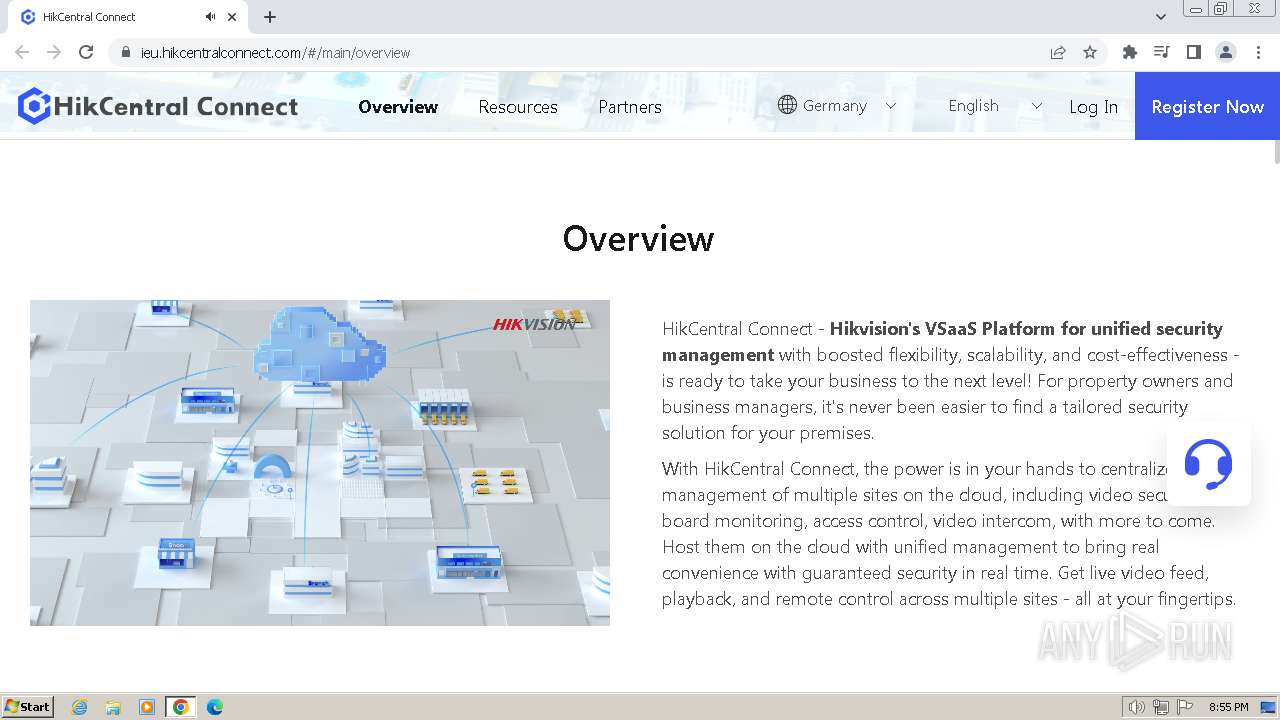Close the HikCentral Connect browser tab
The image size is (1280, 720).
pyautogui.click(x=232, y=17)
